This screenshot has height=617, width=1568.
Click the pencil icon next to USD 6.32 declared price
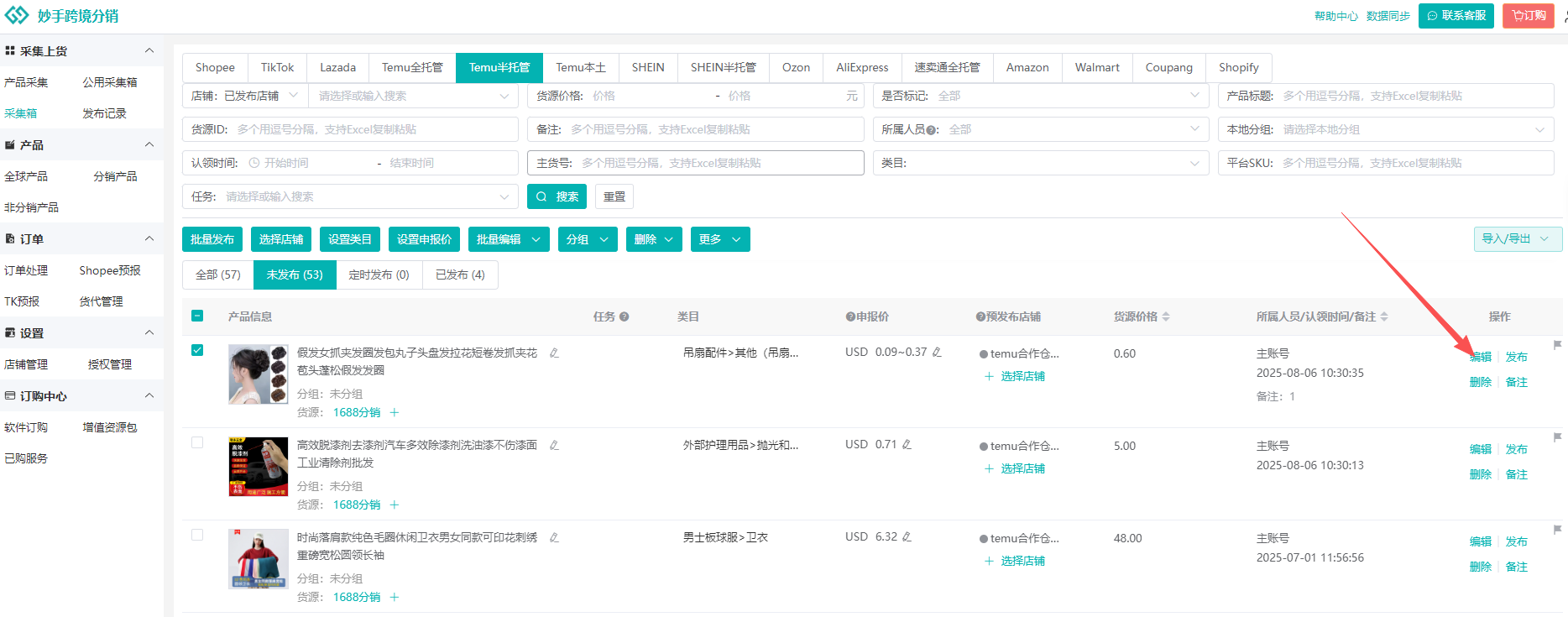907,537
